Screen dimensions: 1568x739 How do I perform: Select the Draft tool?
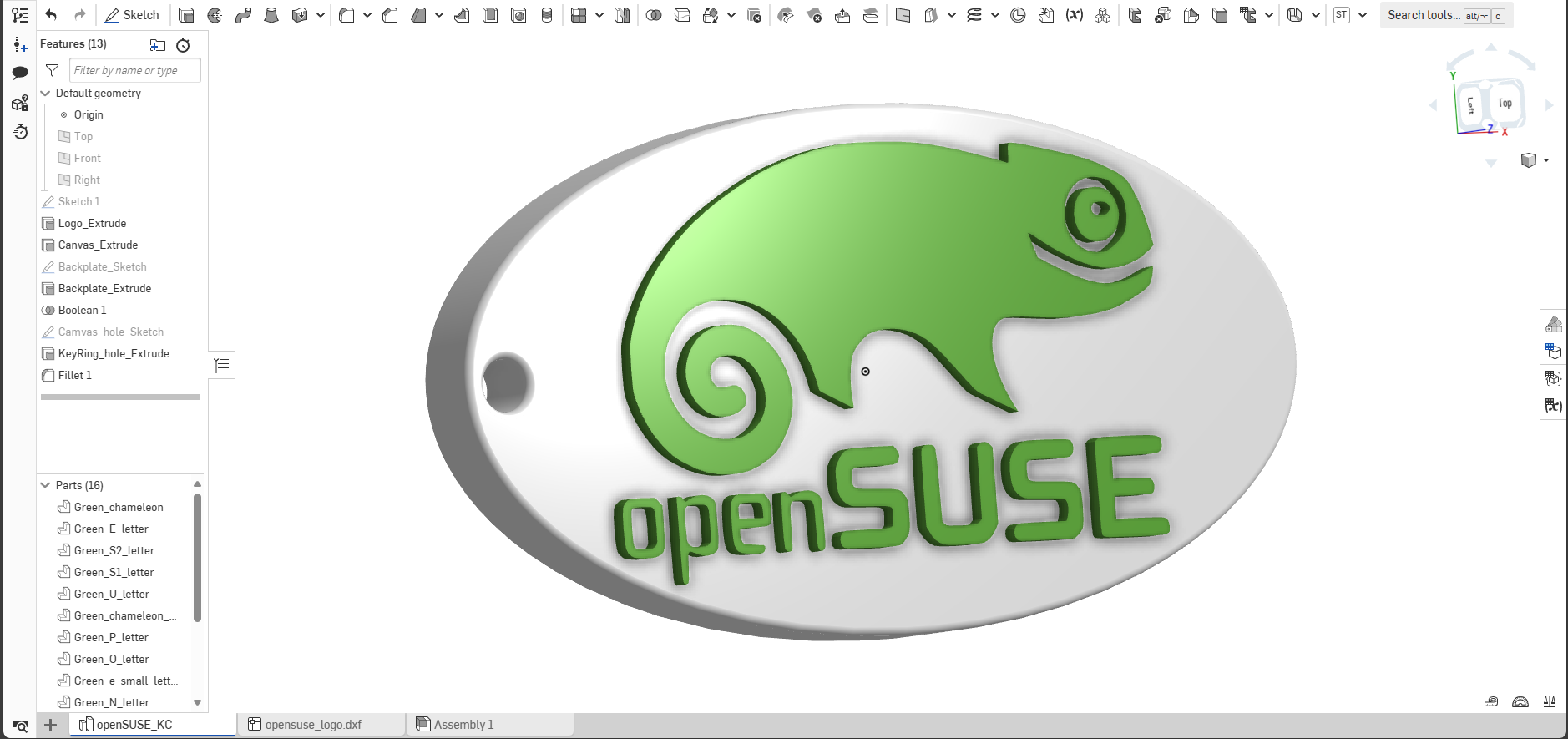point(419,15)
